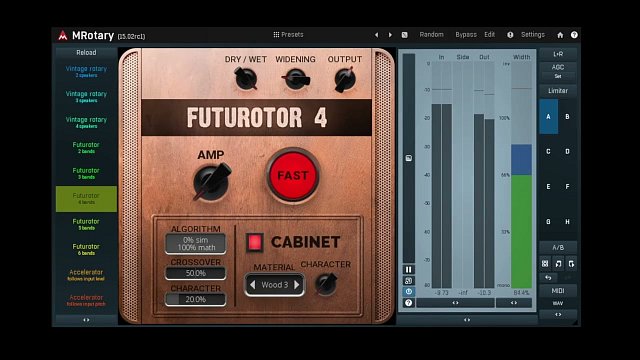Click the meter power icon

coord(409,291)
